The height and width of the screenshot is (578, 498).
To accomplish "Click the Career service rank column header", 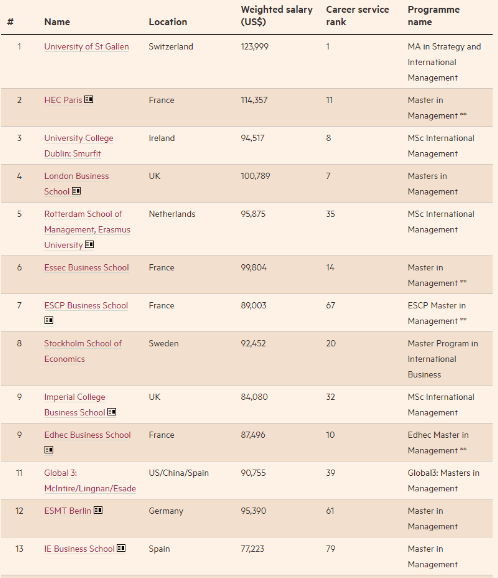I will click(357, 16).
